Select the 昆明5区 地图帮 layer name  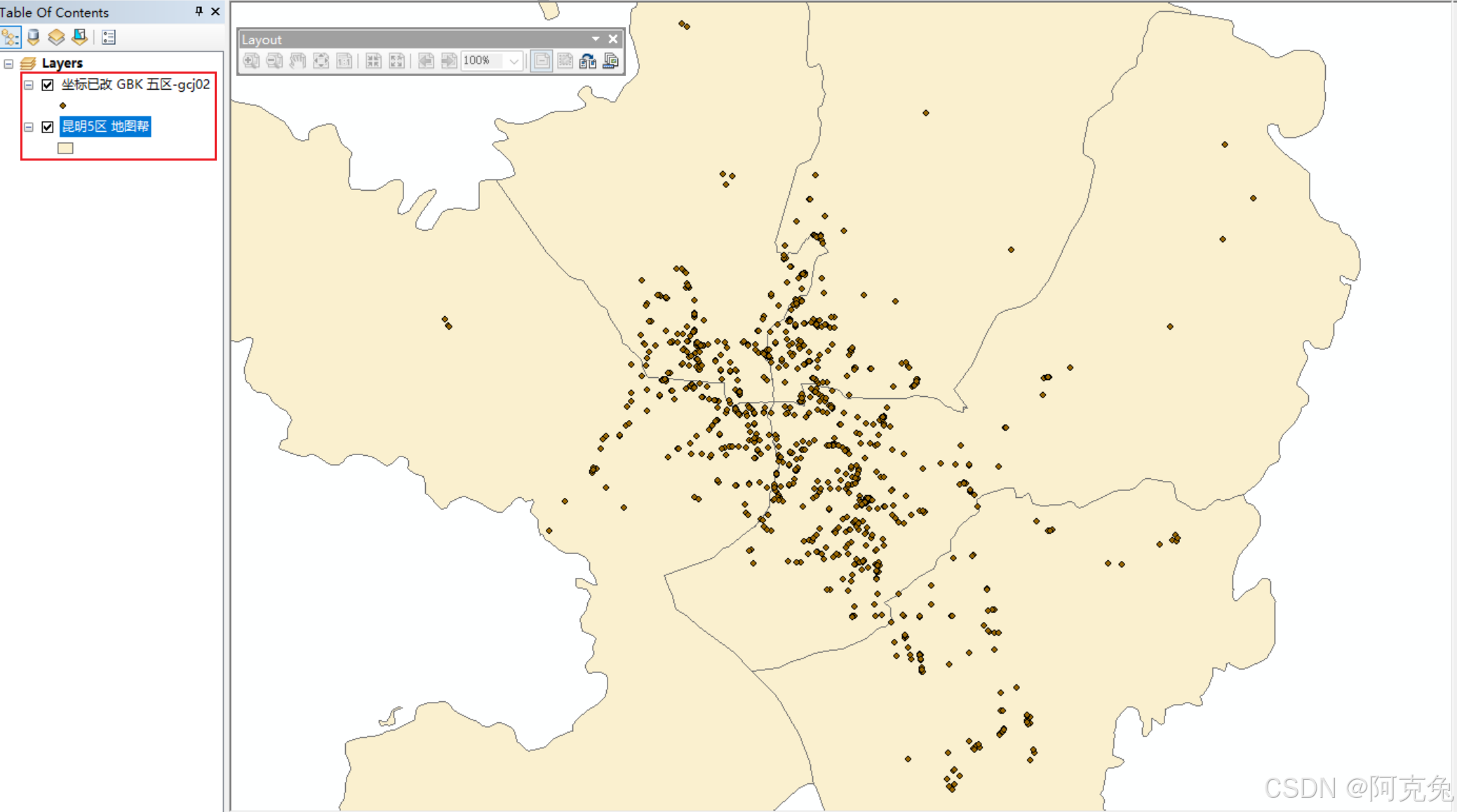coord(105,126)
